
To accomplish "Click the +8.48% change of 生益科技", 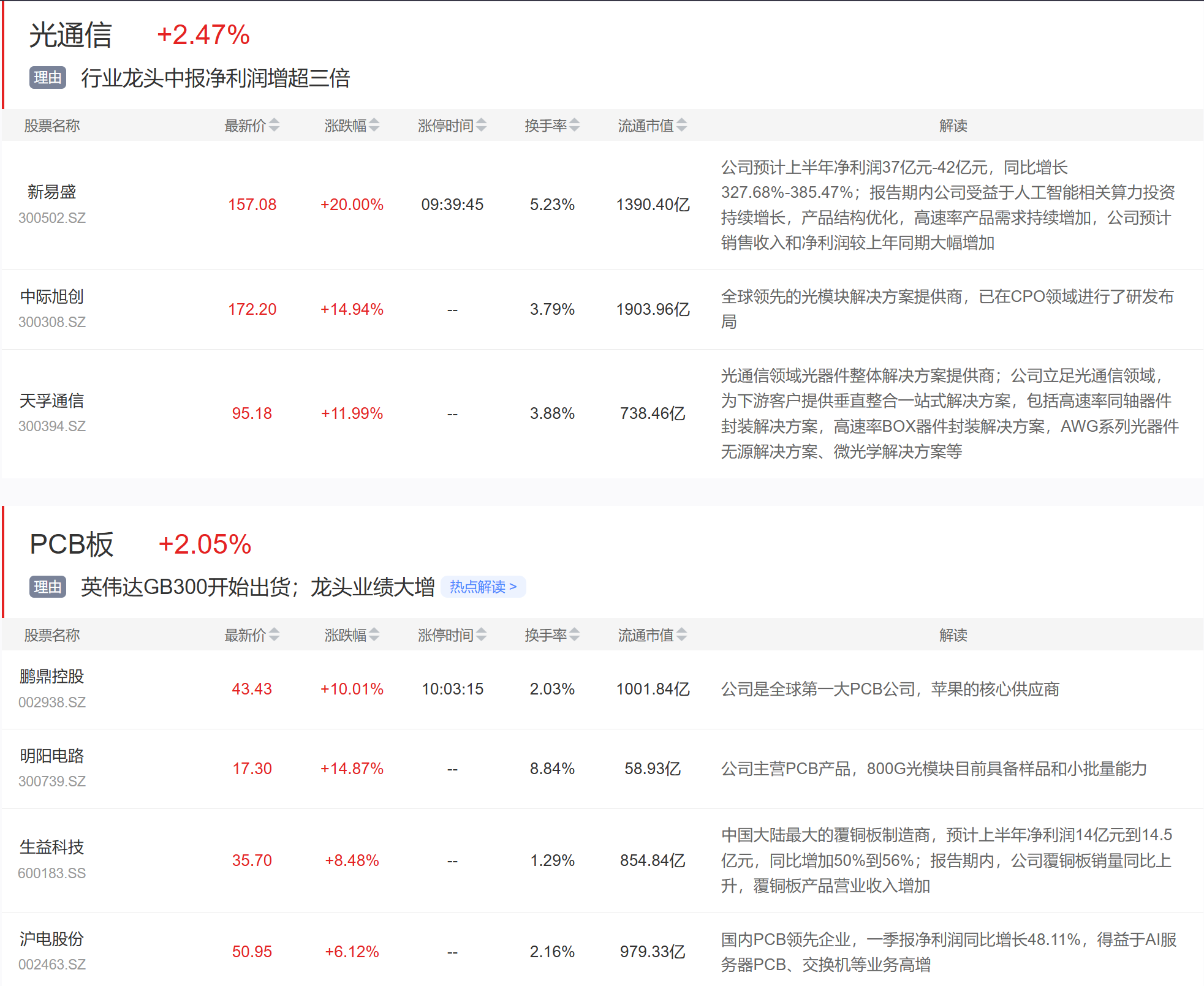I will pos(352,860).
